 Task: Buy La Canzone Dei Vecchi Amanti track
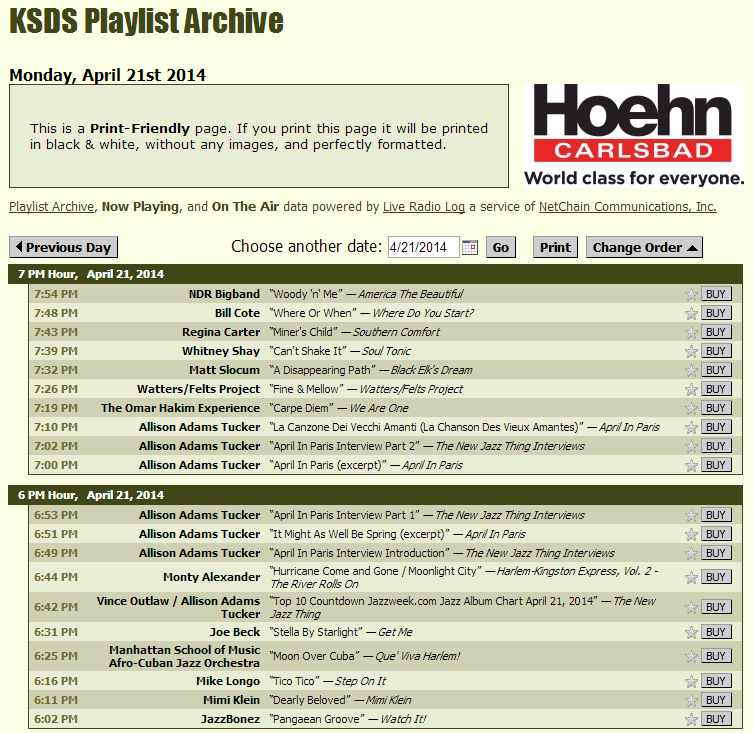pyautogui.click(x=716, y=427)
